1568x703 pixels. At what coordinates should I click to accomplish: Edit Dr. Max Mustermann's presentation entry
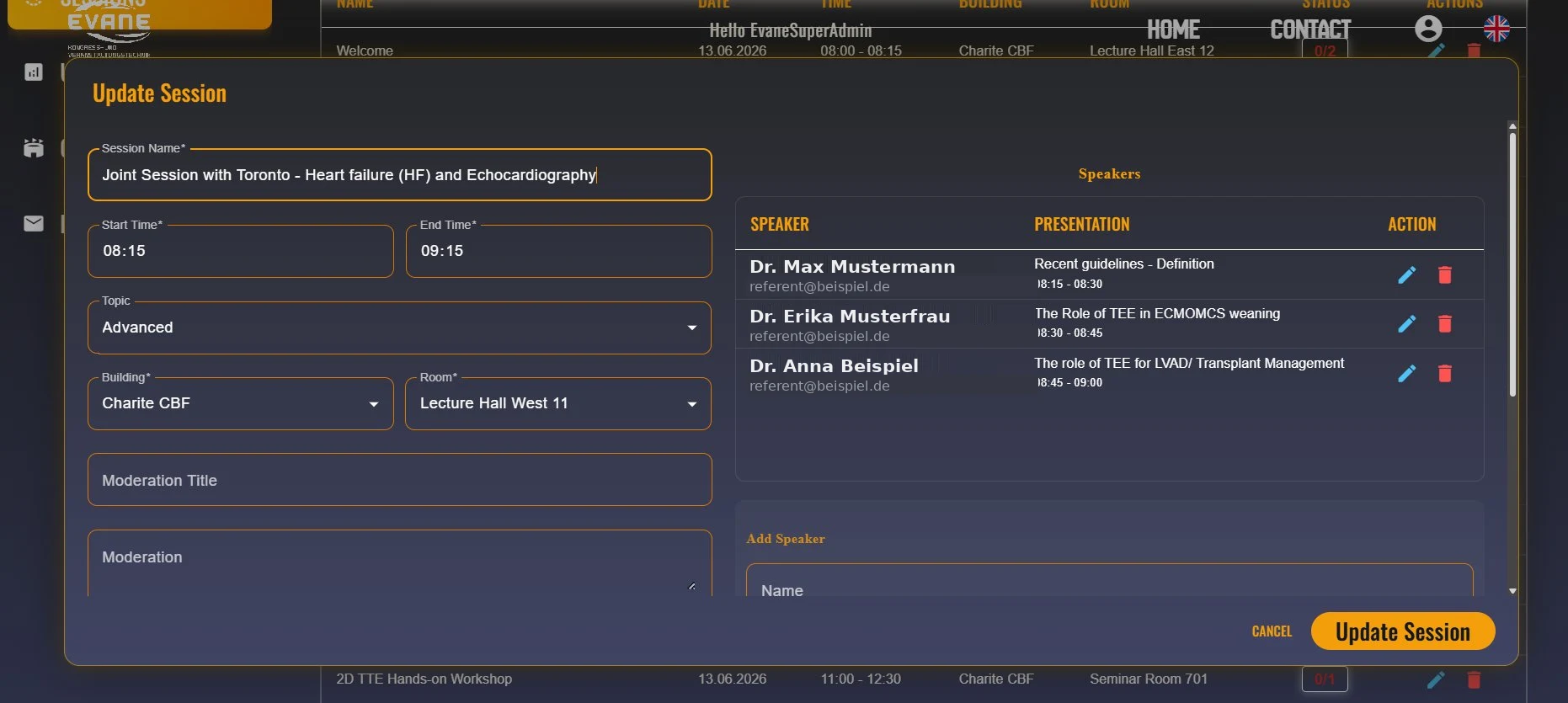(1406, 275)
